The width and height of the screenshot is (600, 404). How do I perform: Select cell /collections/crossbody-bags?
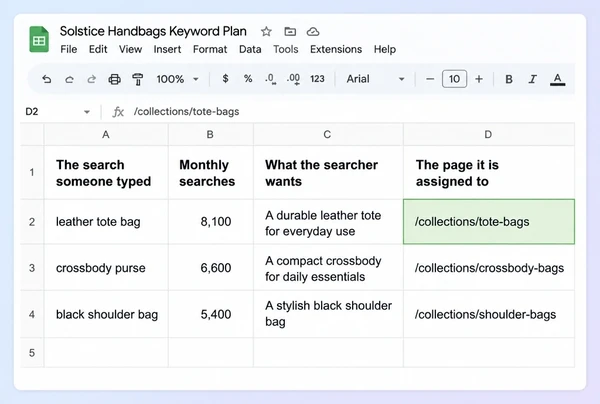pyautogui.click(x=489, y=268)
